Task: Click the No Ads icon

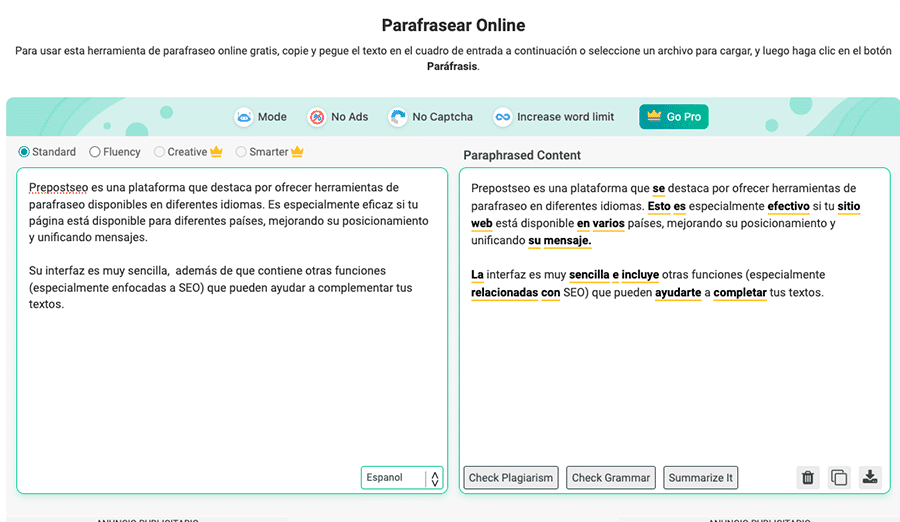Action: click(316, 117)
